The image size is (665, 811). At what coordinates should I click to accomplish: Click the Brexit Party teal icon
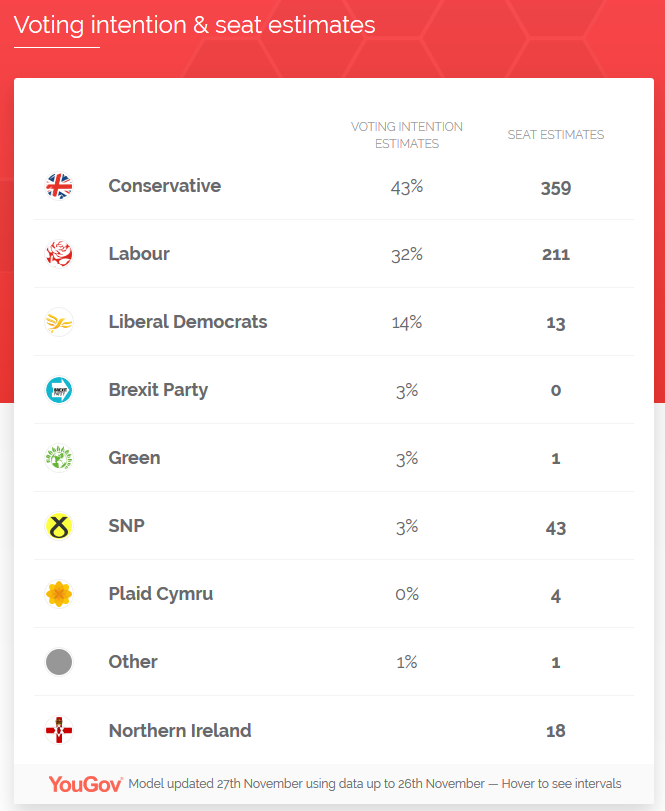coord(59,390)
